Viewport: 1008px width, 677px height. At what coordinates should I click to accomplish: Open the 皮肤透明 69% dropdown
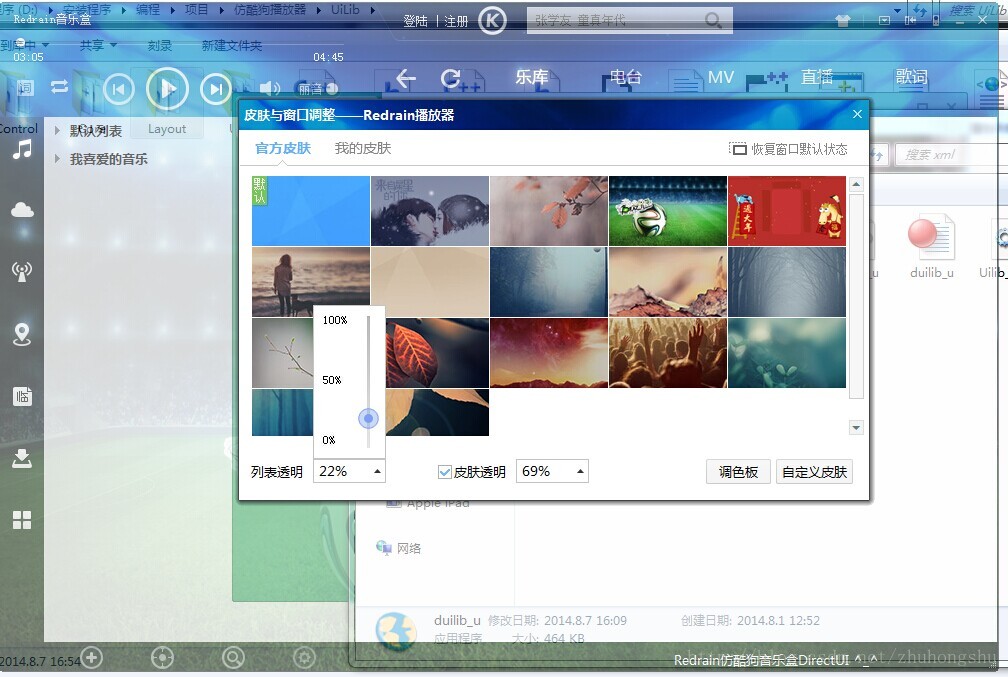click(x=552, y=471)
